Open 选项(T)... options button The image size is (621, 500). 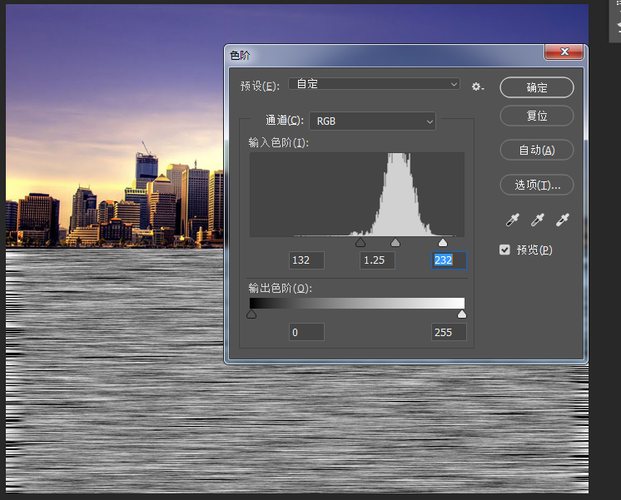[x=536, y=185]
